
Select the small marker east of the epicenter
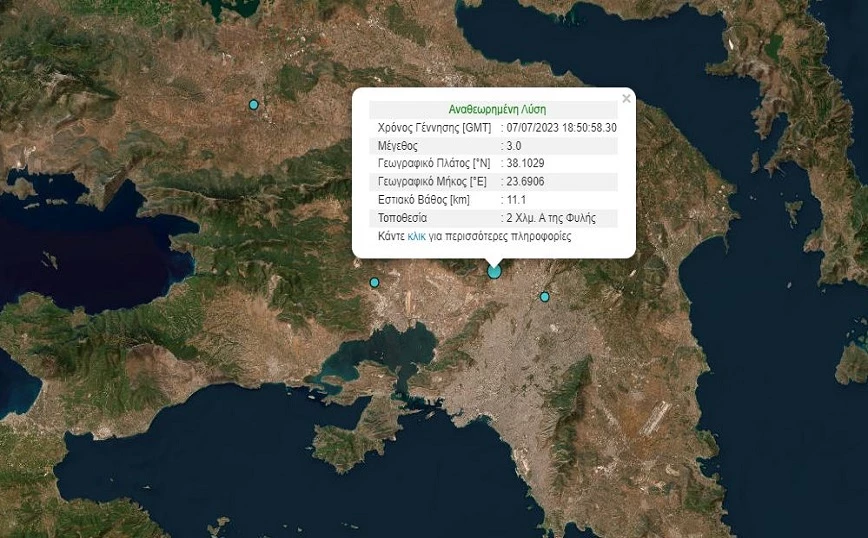point(545,297)
